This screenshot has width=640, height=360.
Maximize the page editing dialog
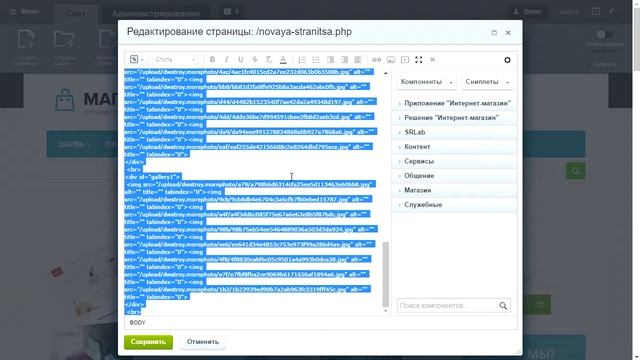pyautogui.click(x=494, y=33)
